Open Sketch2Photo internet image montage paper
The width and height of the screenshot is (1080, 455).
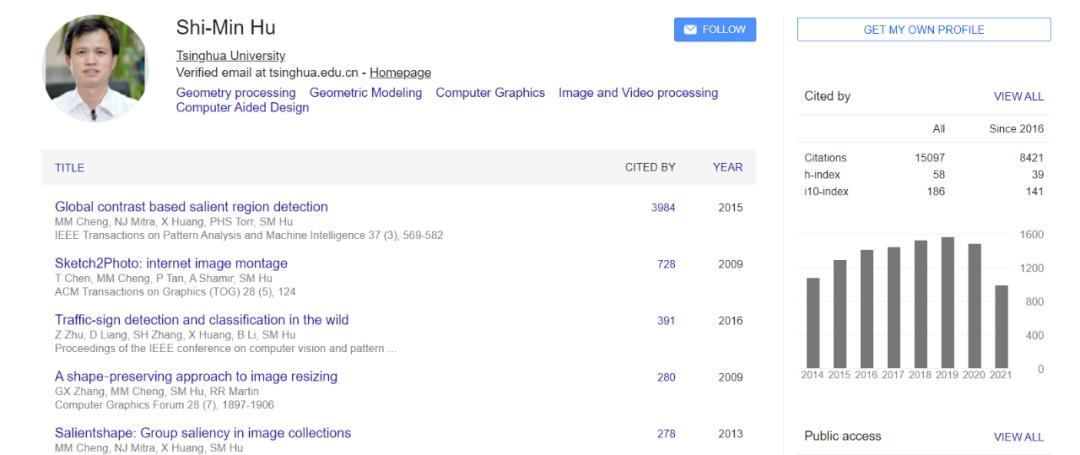(x=171, y=264)
